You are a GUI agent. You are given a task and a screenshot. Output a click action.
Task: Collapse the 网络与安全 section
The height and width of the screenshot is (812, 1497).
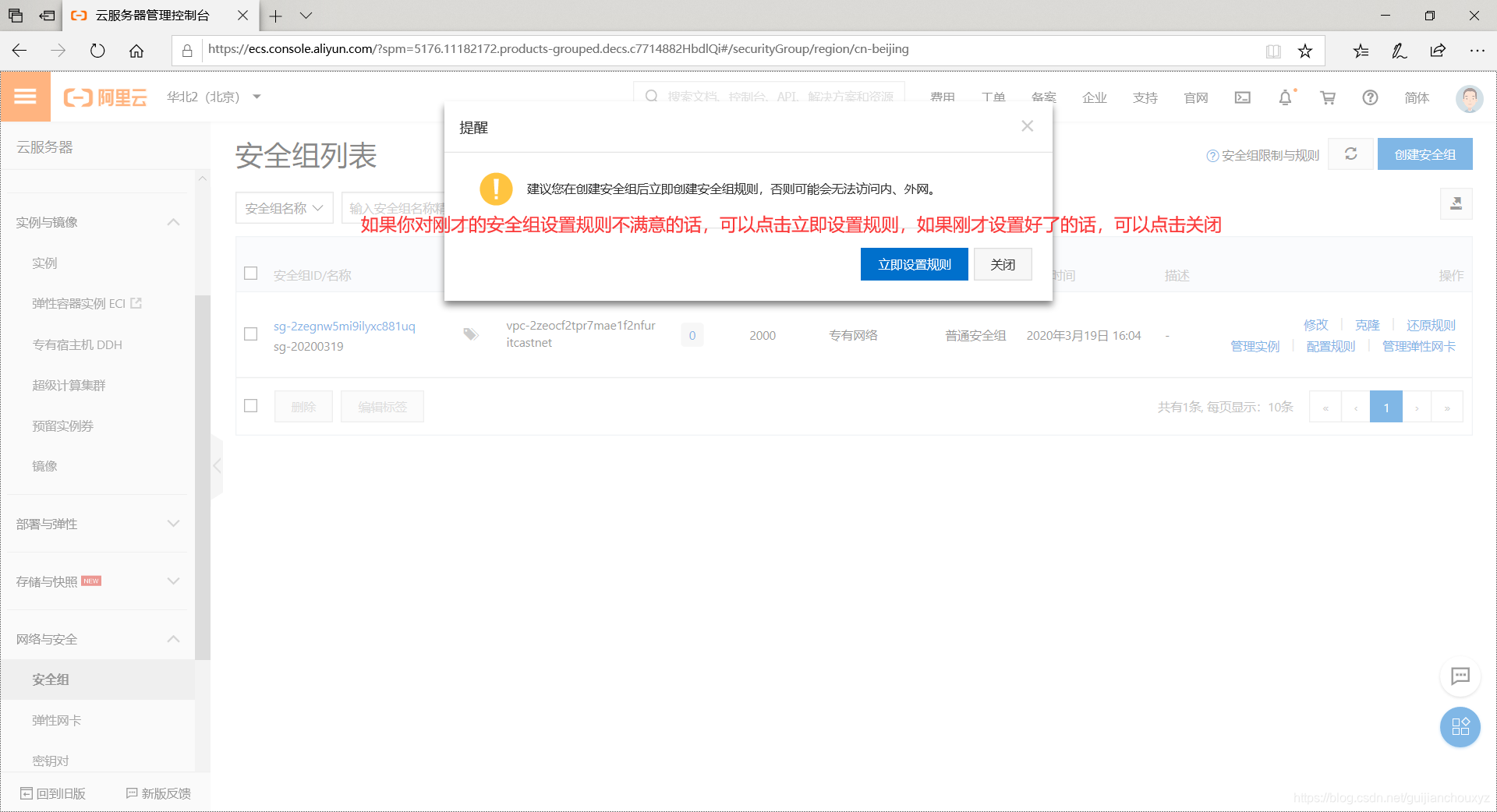(x=173, y=639)
